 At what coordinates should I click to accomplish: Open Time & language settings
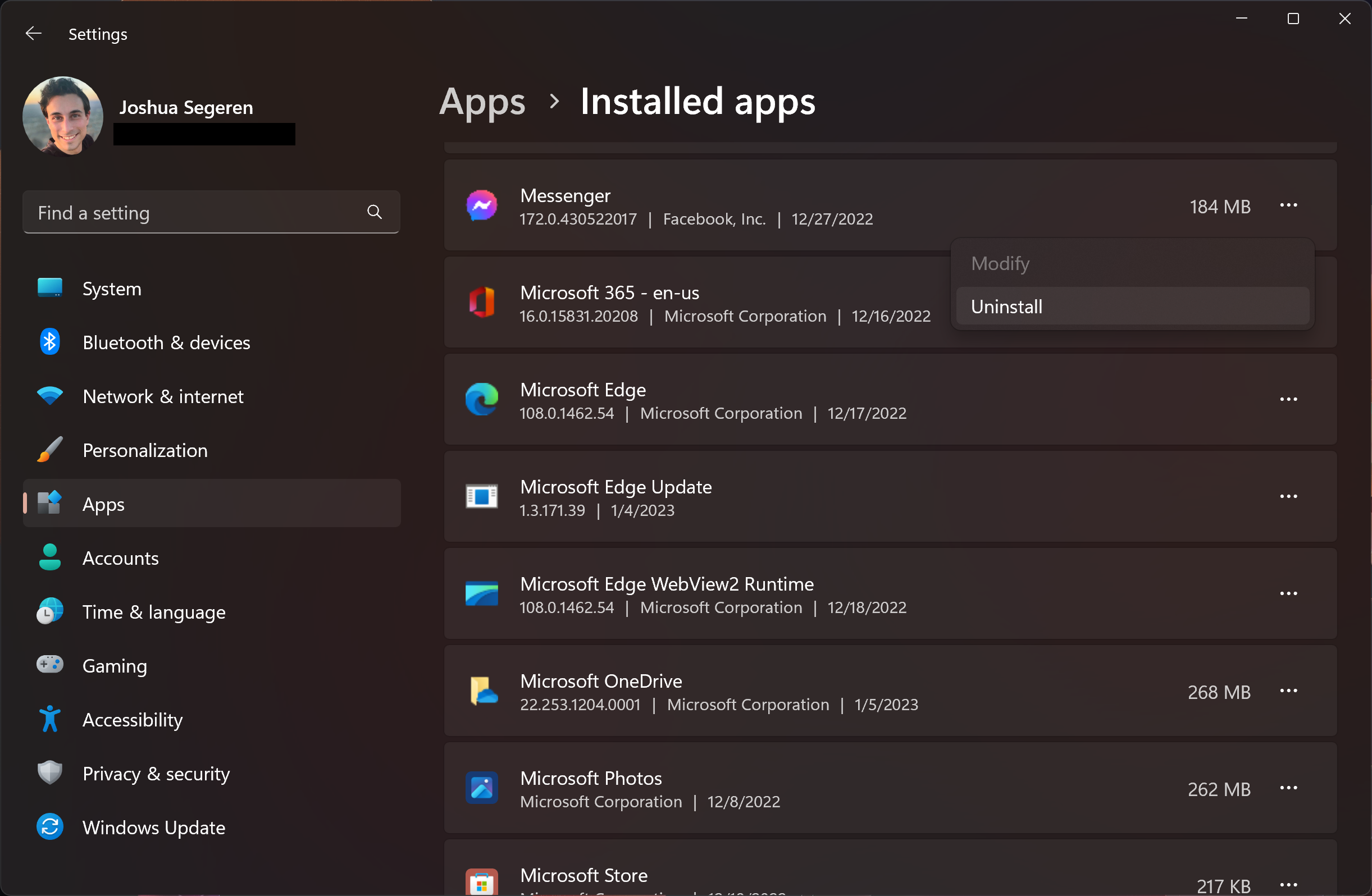pyautogui.click(x=211, y=612)
